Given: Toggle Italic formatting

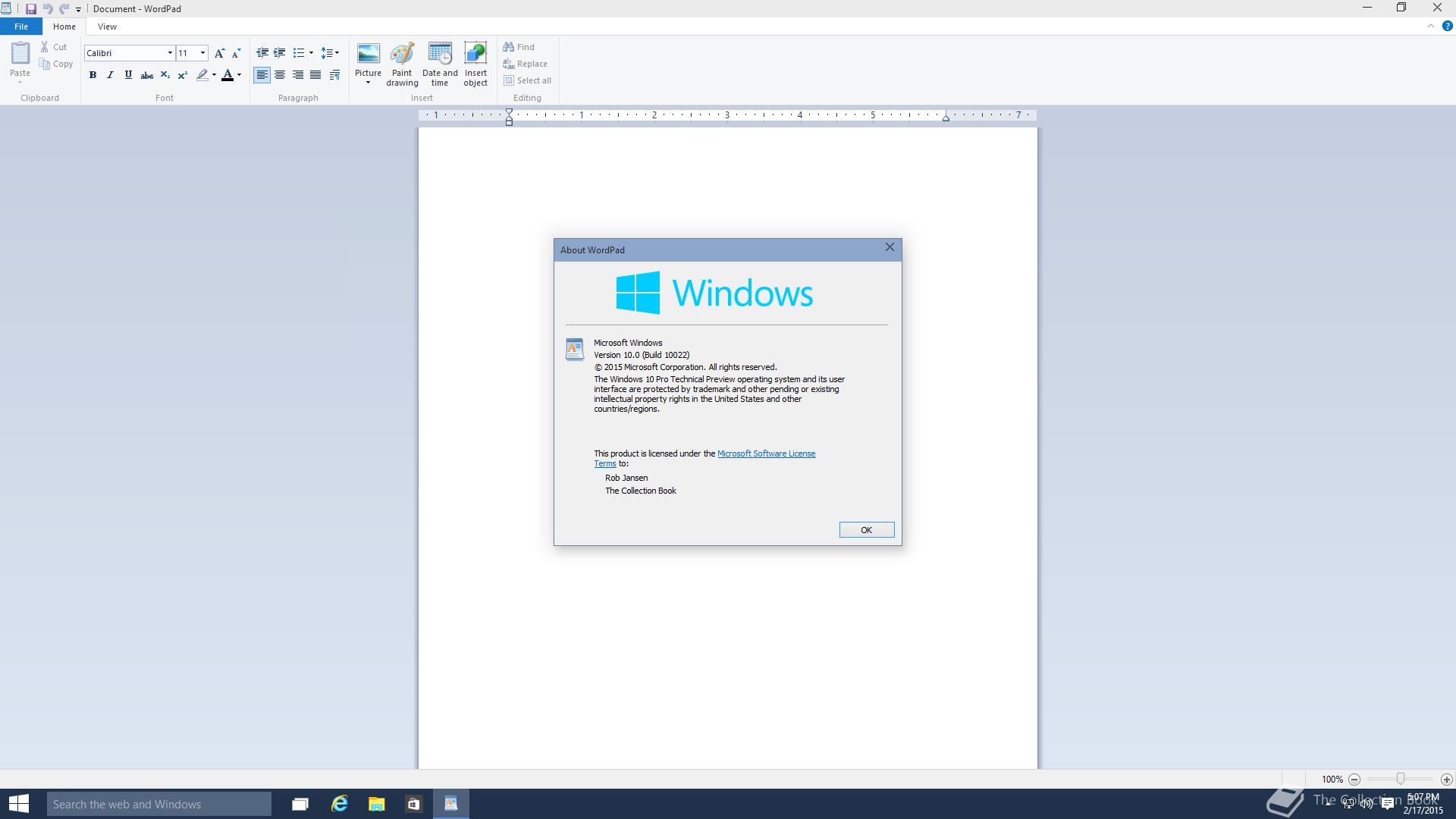Looking at the screenshot, I should (x=110, y=75).
